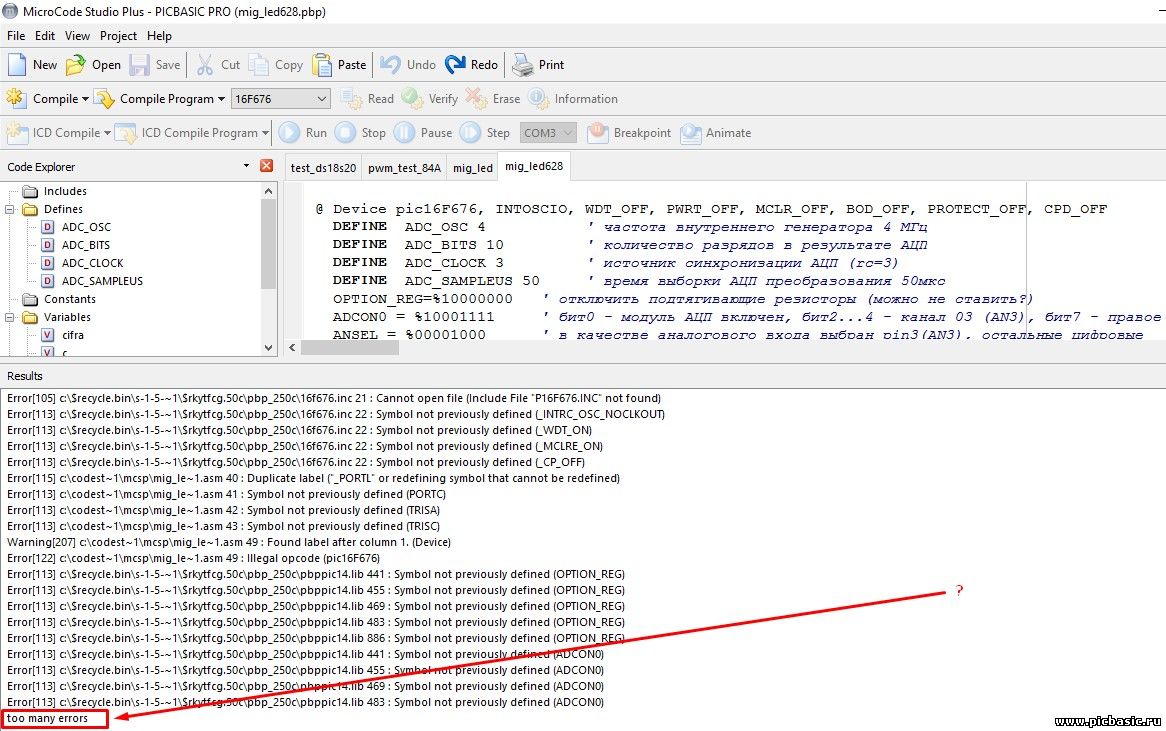Image resolution: width=1166 pixels, height=731 pixels.
Task: Click the Compile toolbar icon
Action: (x=16, y=98)
